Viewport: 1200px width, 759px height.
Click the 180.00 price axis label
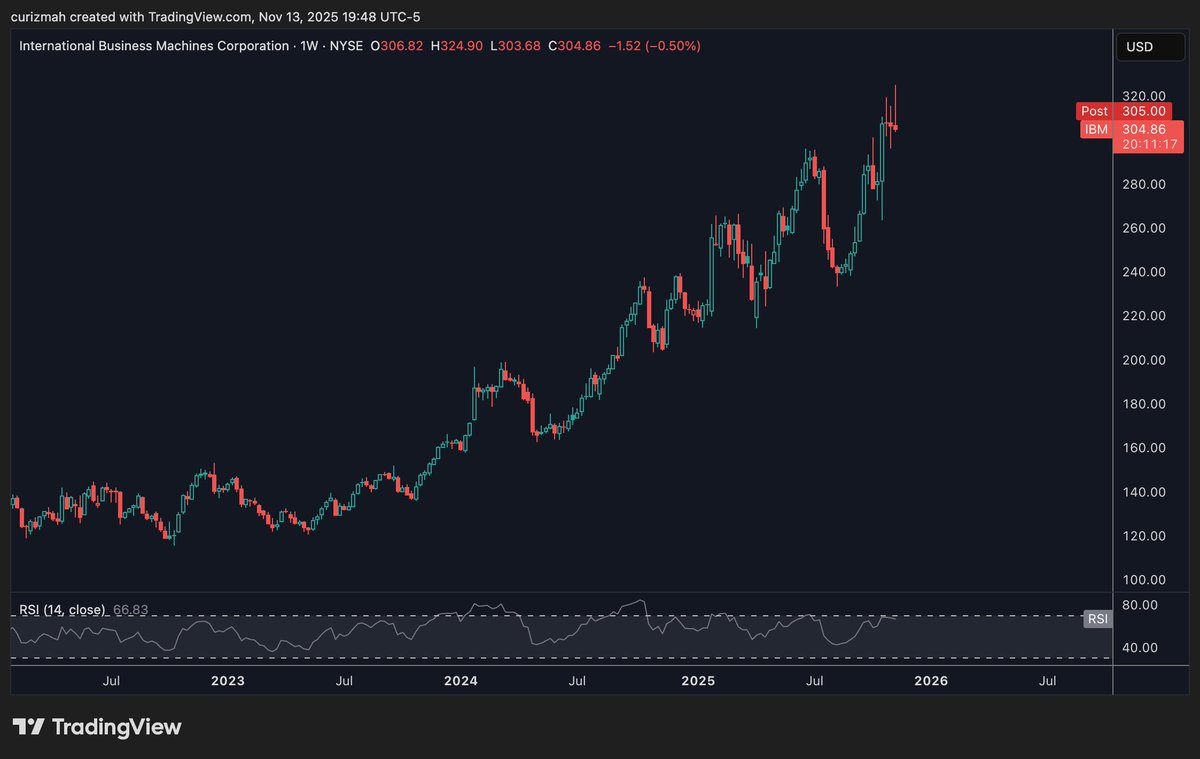point(1146,404)
